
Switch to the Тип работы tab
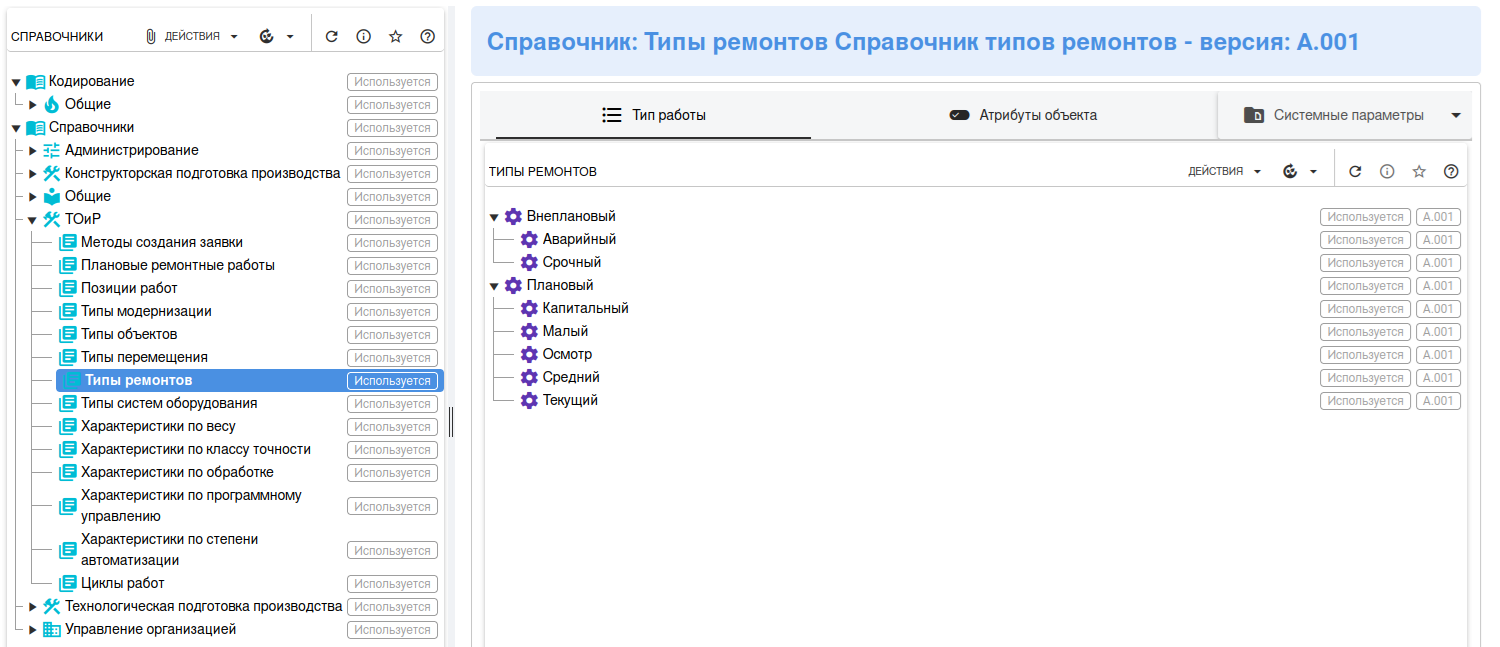point(653,115)
